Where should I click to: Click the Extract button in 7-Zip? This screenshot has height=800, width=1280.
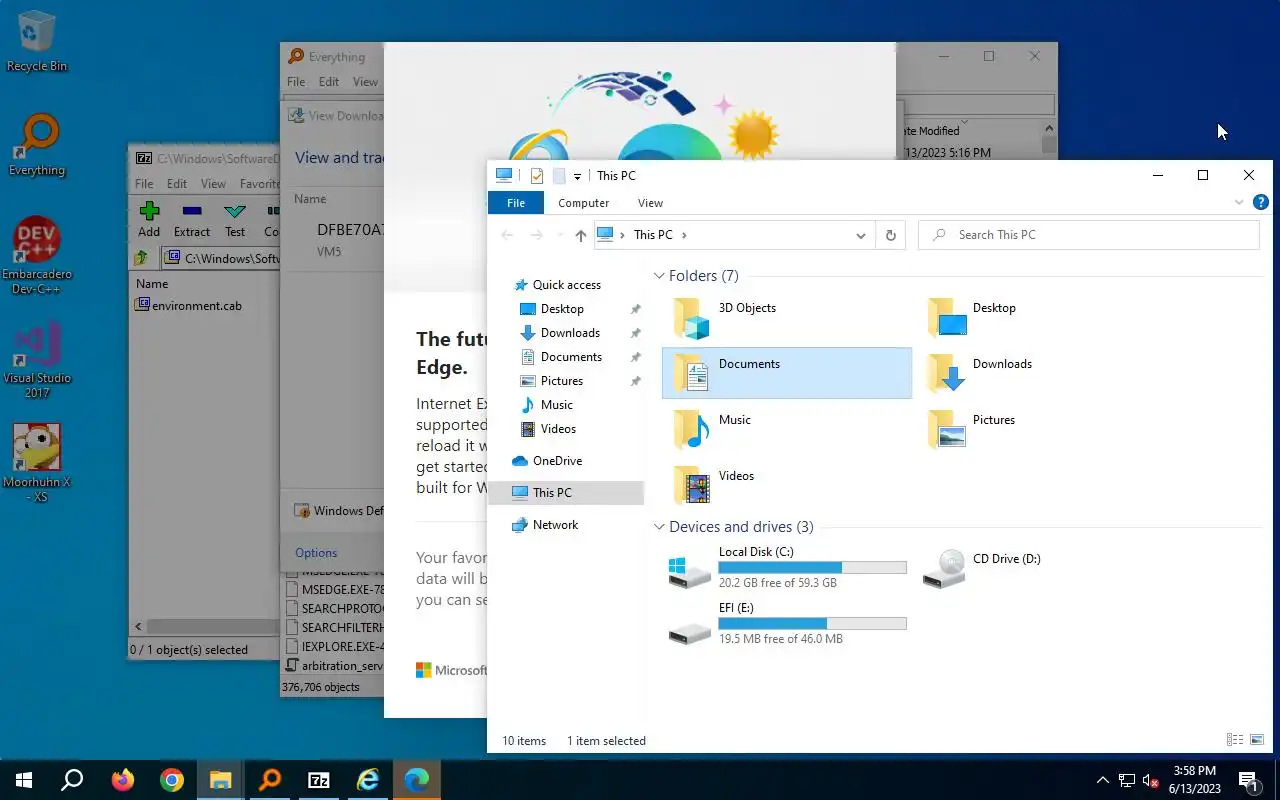point(192,219)
